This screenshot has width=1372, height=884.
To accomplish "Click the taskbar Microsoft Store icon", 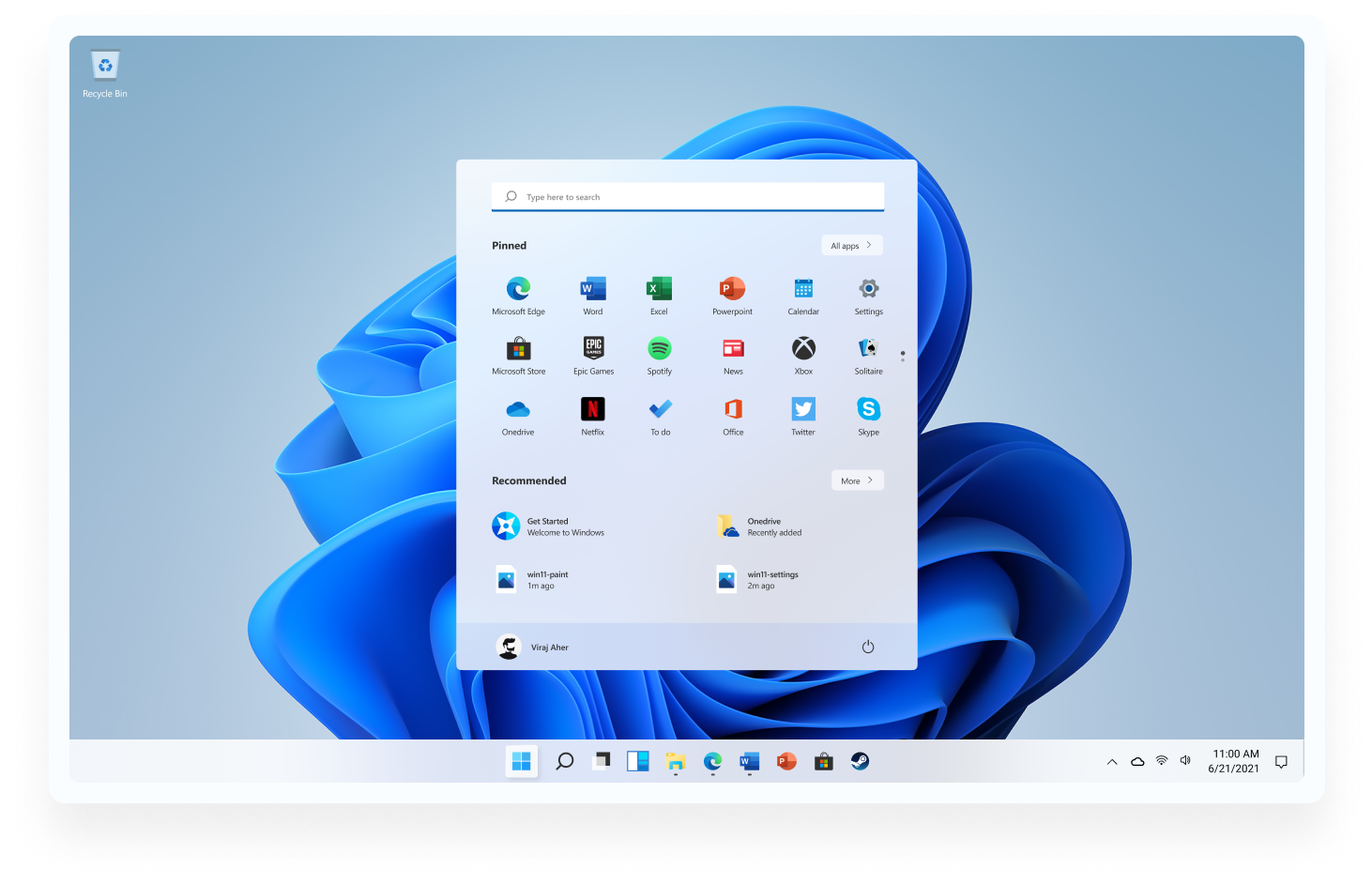I will (x=824, y=761).
